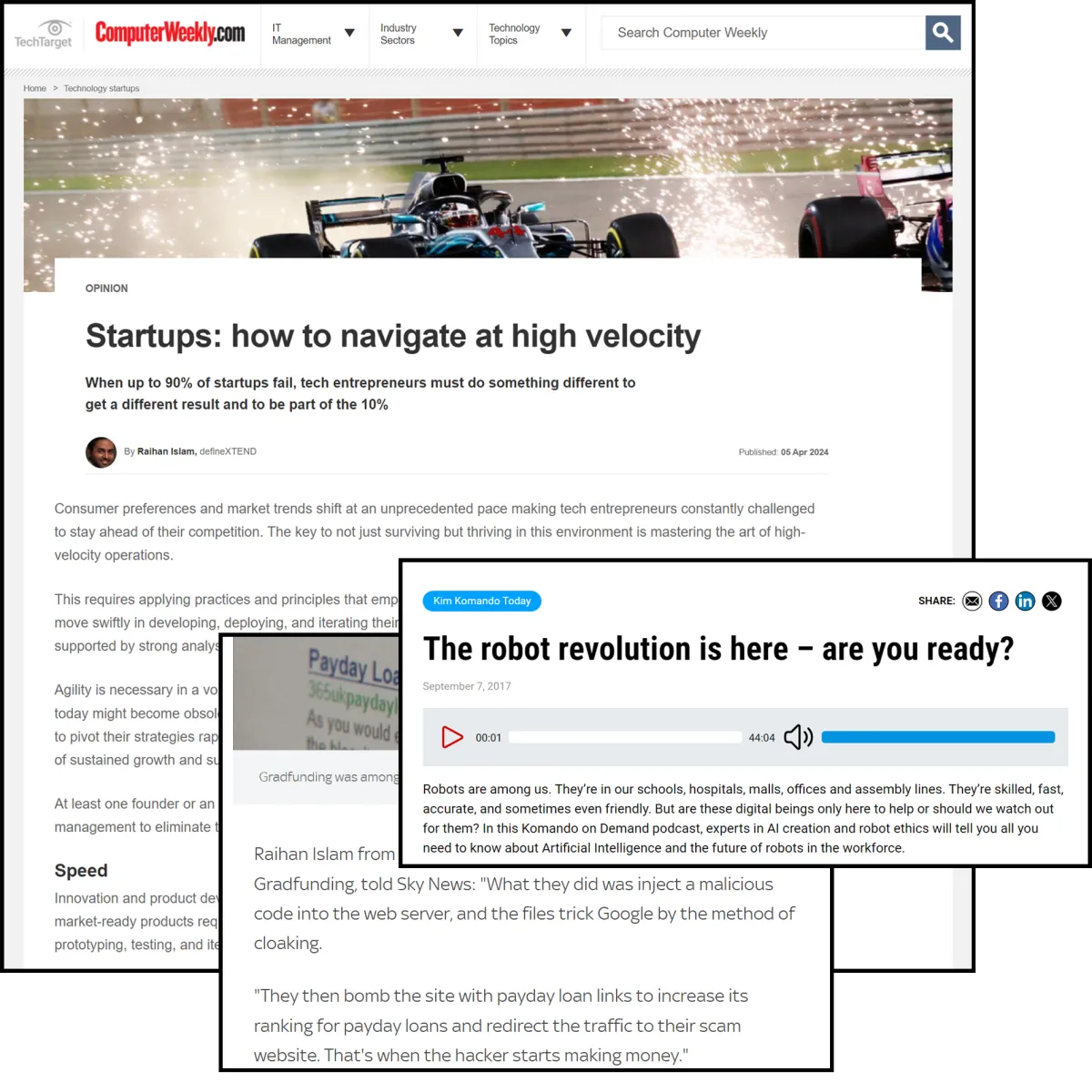Click the Formula 1 car header image
Viewport: 1092px width, 1092px height.
click(488, 178)
